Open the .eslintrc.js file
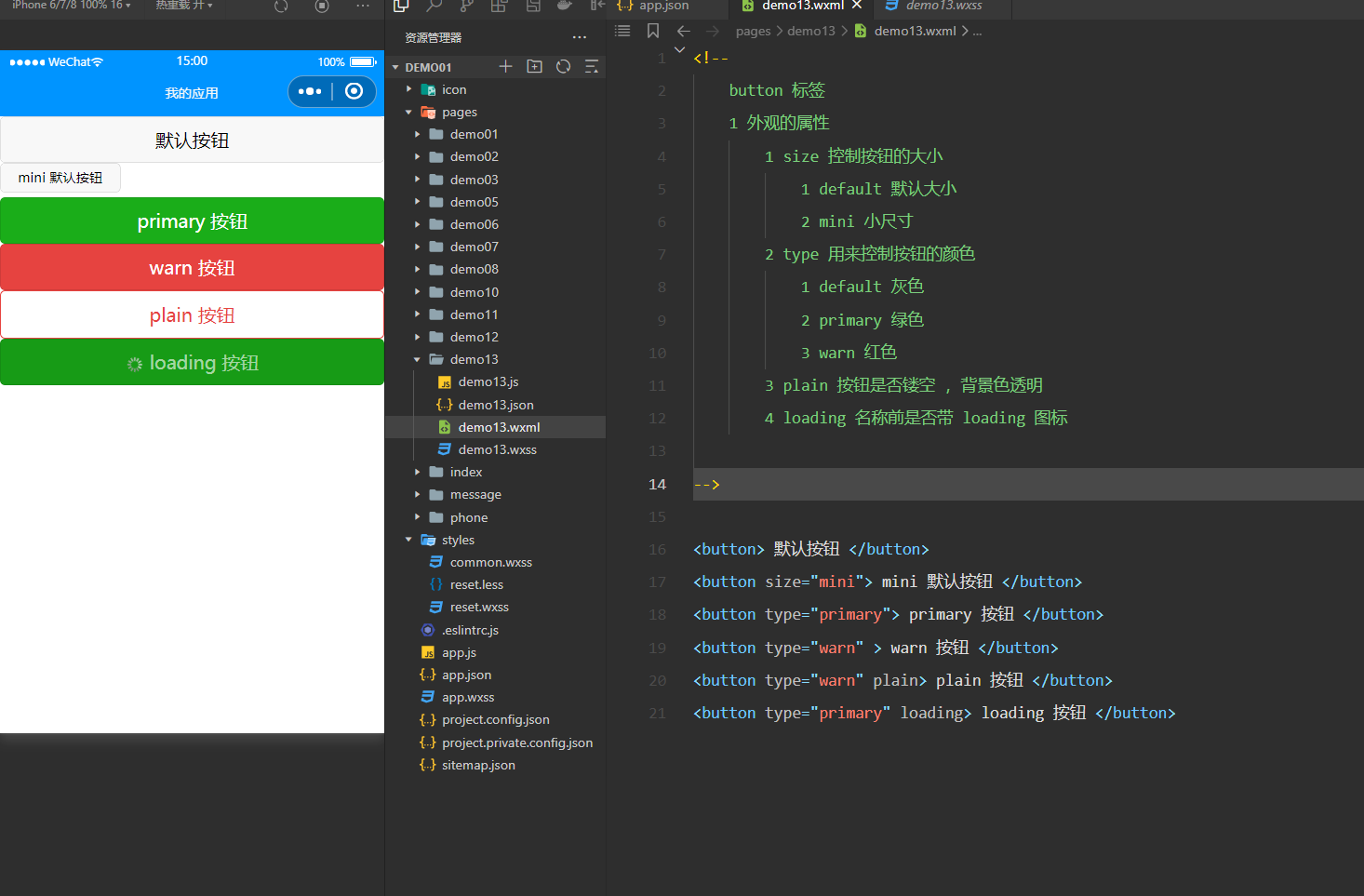 pos(470,630)
